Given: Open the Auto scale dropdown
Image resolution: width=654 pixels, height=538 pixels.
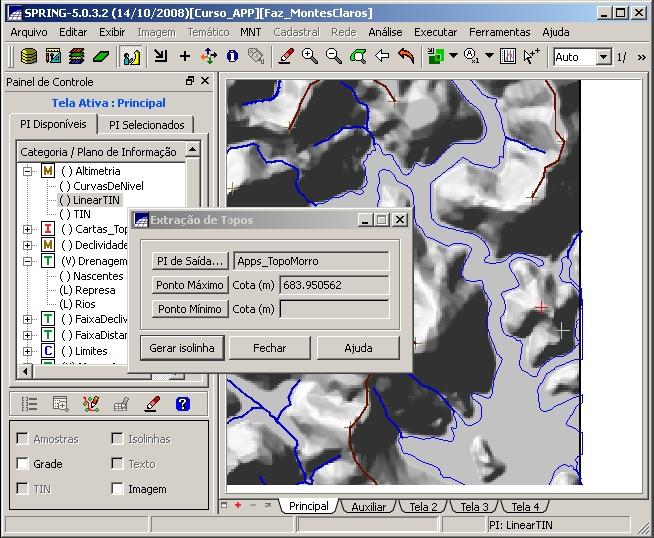Looking at the screenshot, I should click(603, 57).
